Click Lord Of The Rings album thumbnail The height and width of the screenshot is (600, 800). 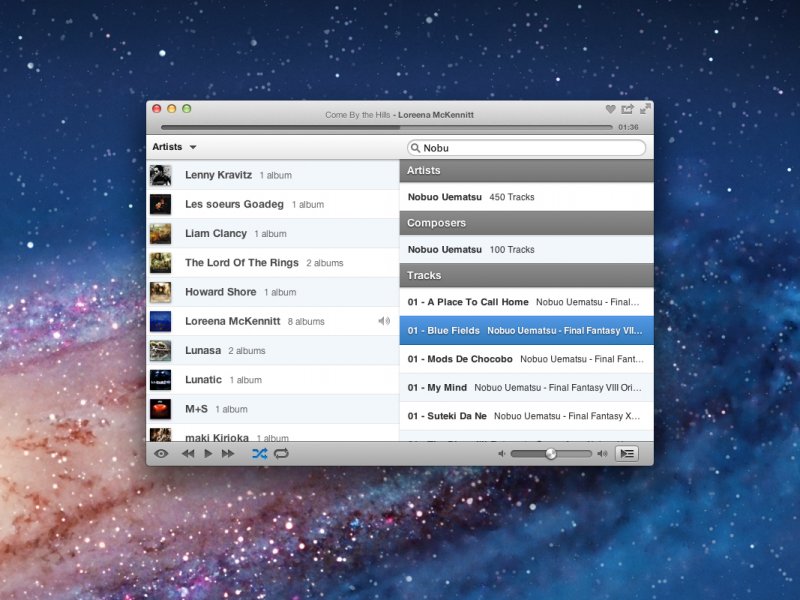coord(160,263)
